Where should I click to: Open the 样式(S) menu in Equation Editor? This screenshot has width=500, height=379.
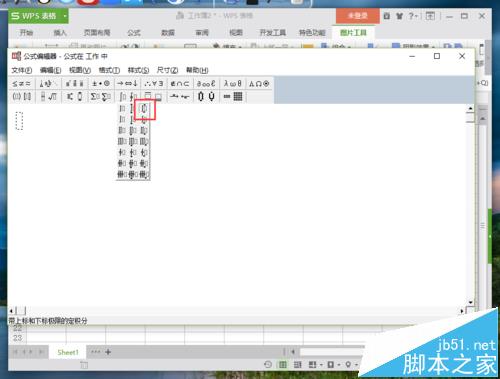coord(138,70)
